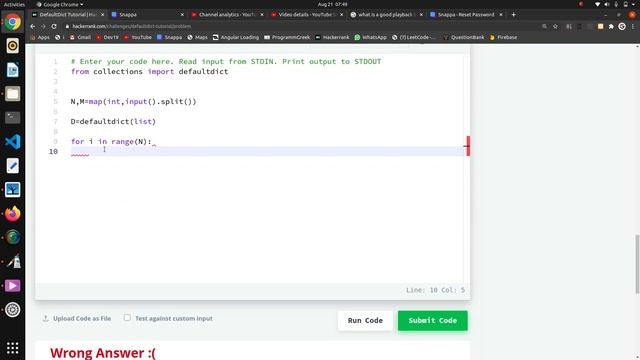Show all applications grid

(x=13, y=348)
